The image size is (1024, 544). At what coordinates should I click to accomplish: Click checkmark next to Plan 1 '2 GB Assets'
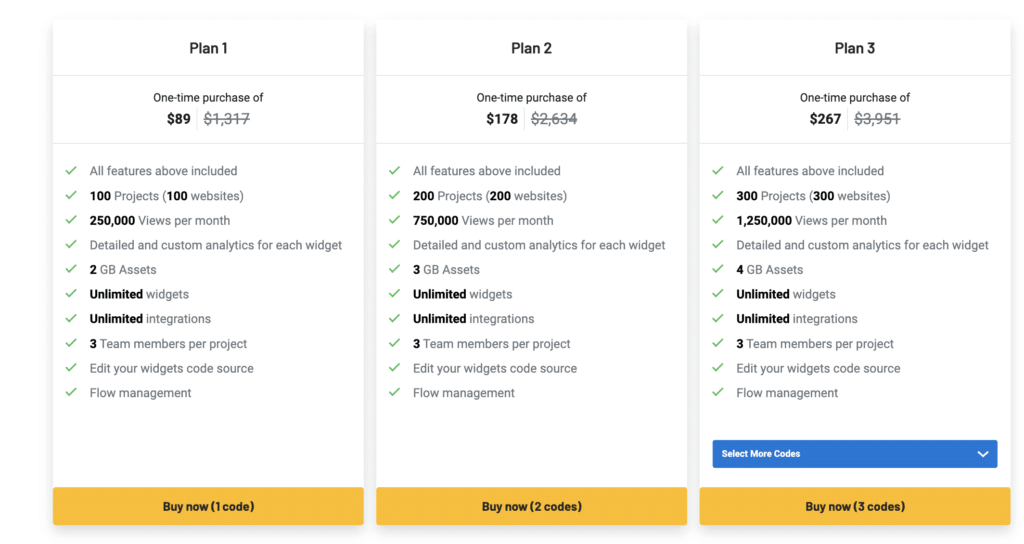point(71,270)
